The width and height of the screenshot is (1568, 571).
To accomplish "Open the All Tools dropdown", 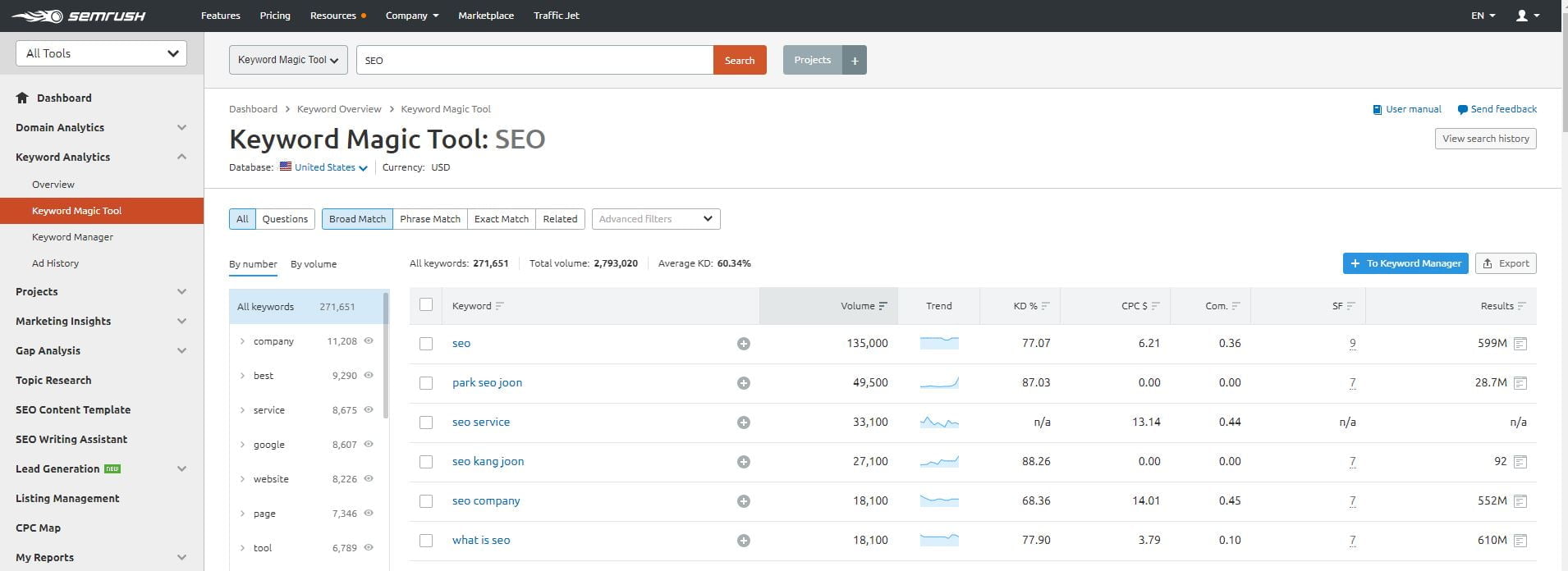I will point(102,53).
